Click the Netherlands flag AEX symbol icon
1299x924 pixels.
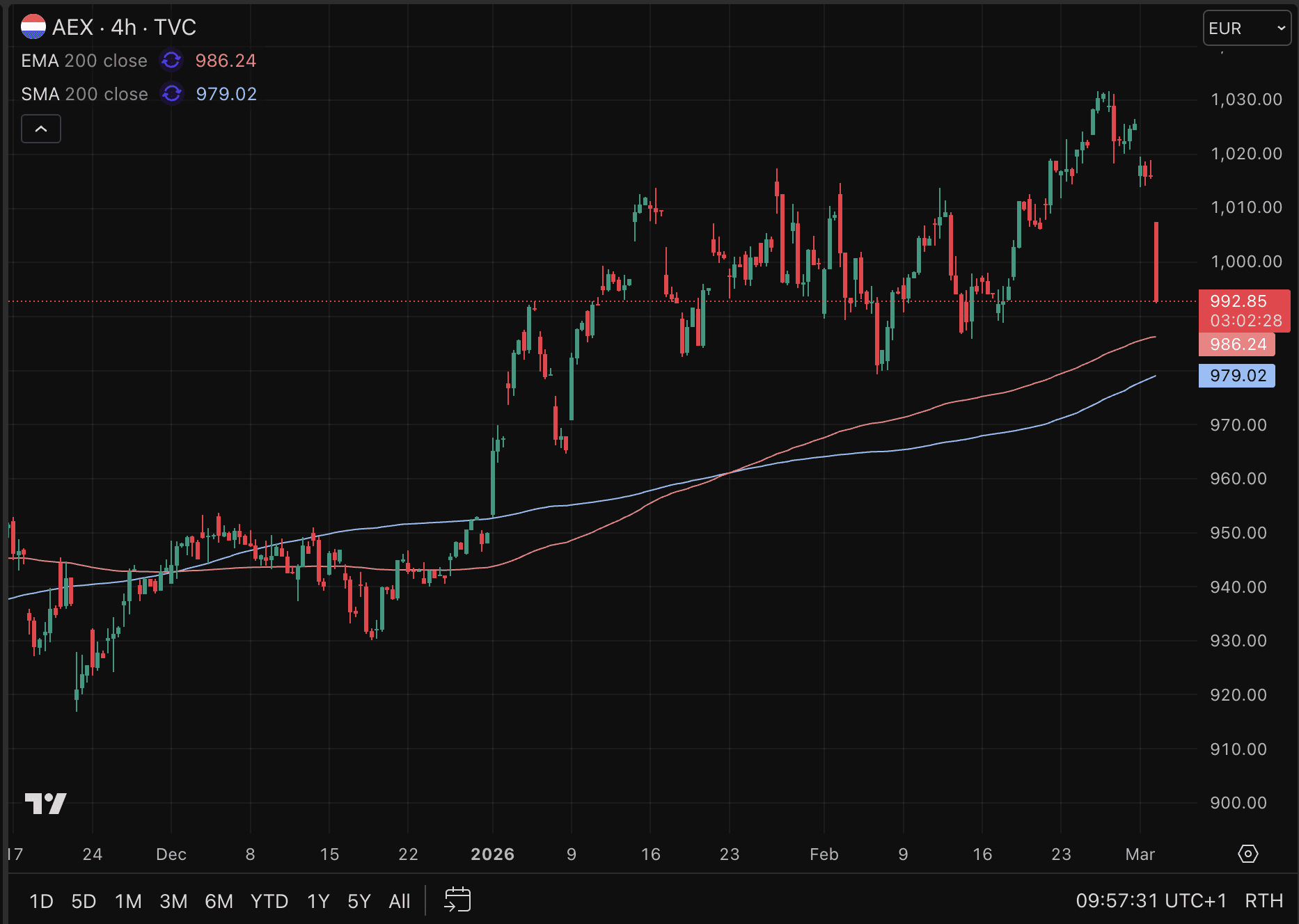pos(33,27)
